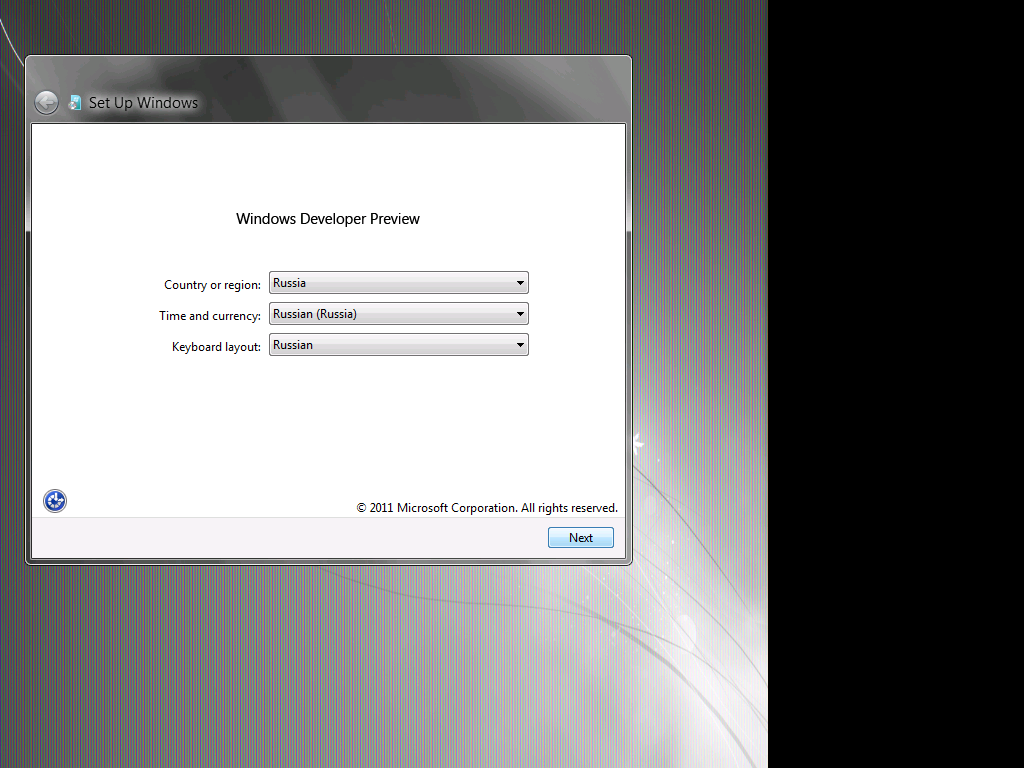
Task: Open the Keyboard layout dropdown
Action: [x=398, y=345]
